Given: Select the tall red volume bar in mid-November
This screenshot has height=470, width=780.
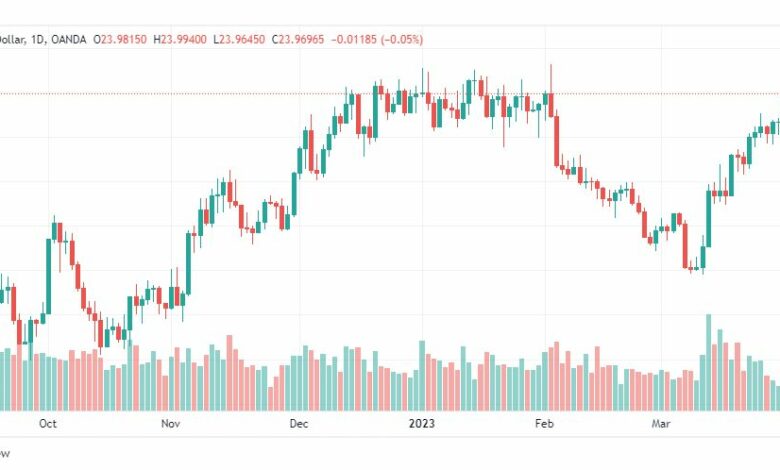Looking at the screenshot, I should [229, 373].
